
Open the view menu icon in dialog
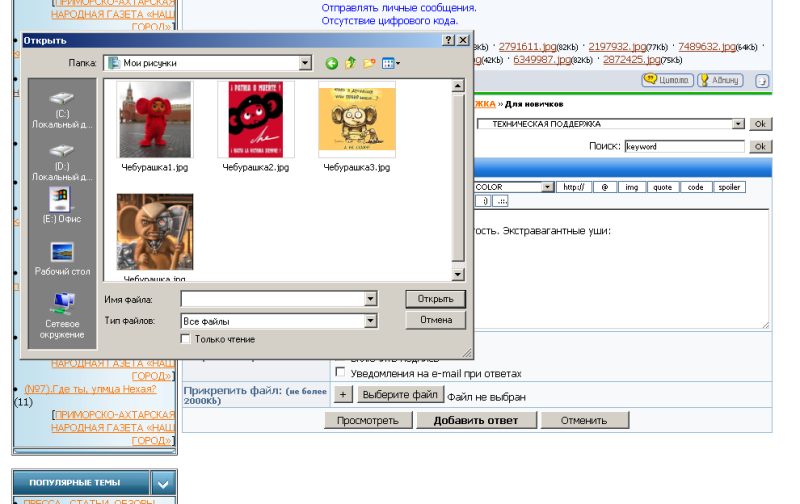click(391, 63)
